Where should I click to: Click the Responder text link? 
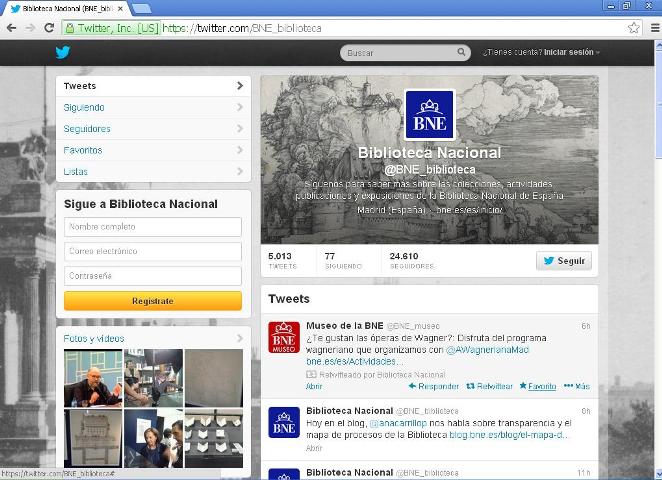click(438, 386)
